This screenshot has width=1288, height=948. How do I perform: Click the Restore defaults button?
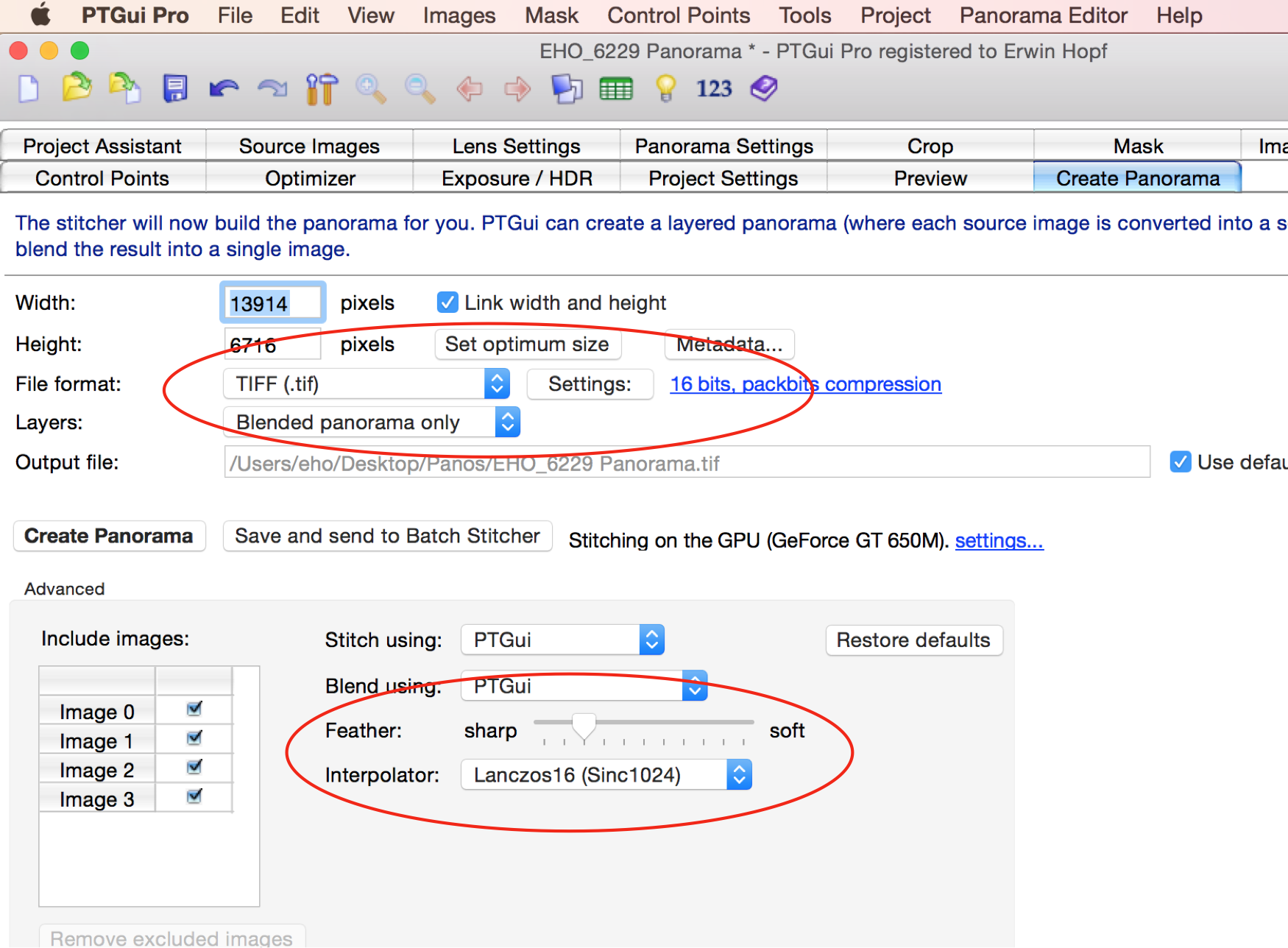pyautogui.click(x=914, y=640)
